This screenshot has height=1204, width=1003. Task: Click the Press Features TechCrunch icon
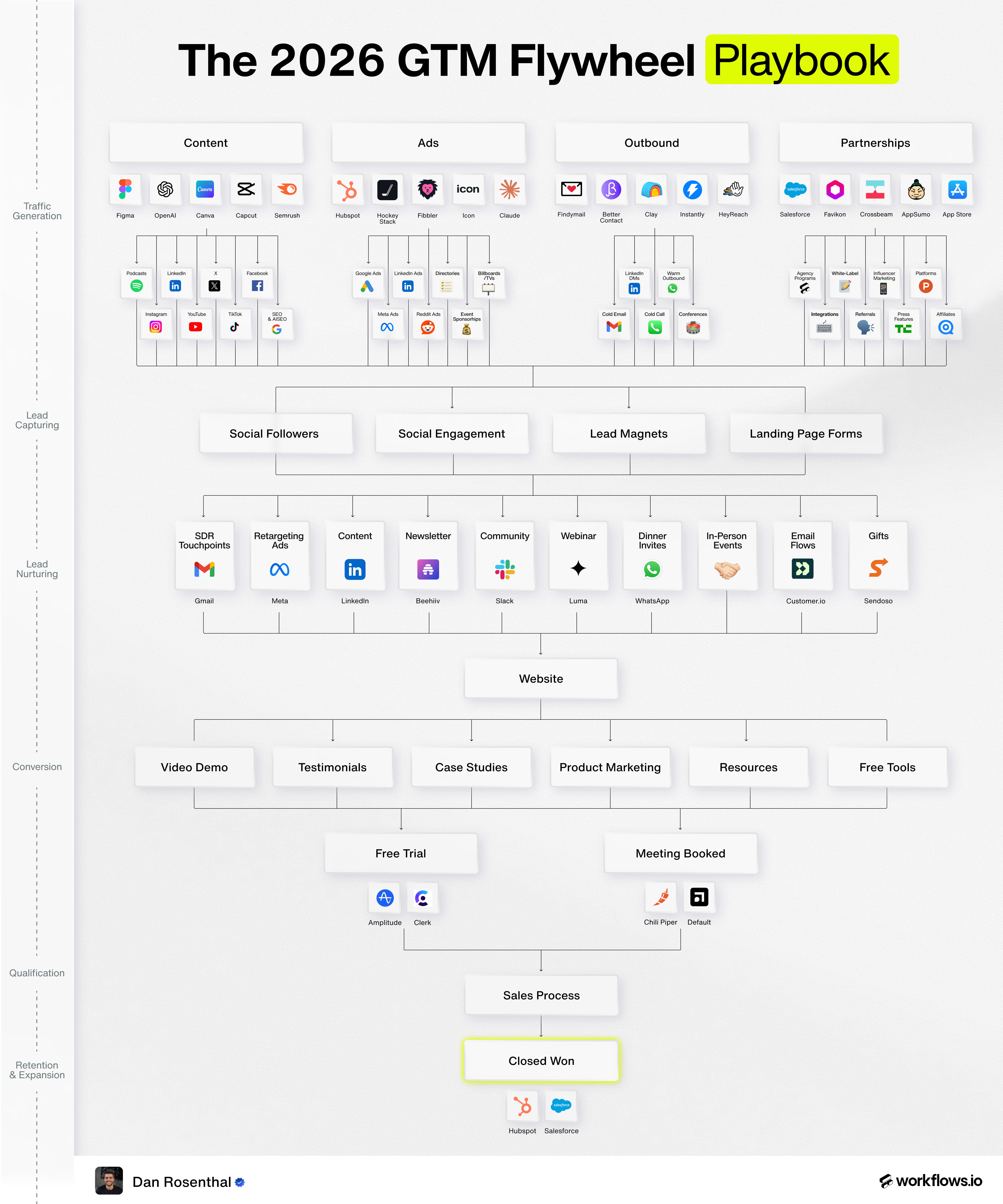tap(903, 329)
